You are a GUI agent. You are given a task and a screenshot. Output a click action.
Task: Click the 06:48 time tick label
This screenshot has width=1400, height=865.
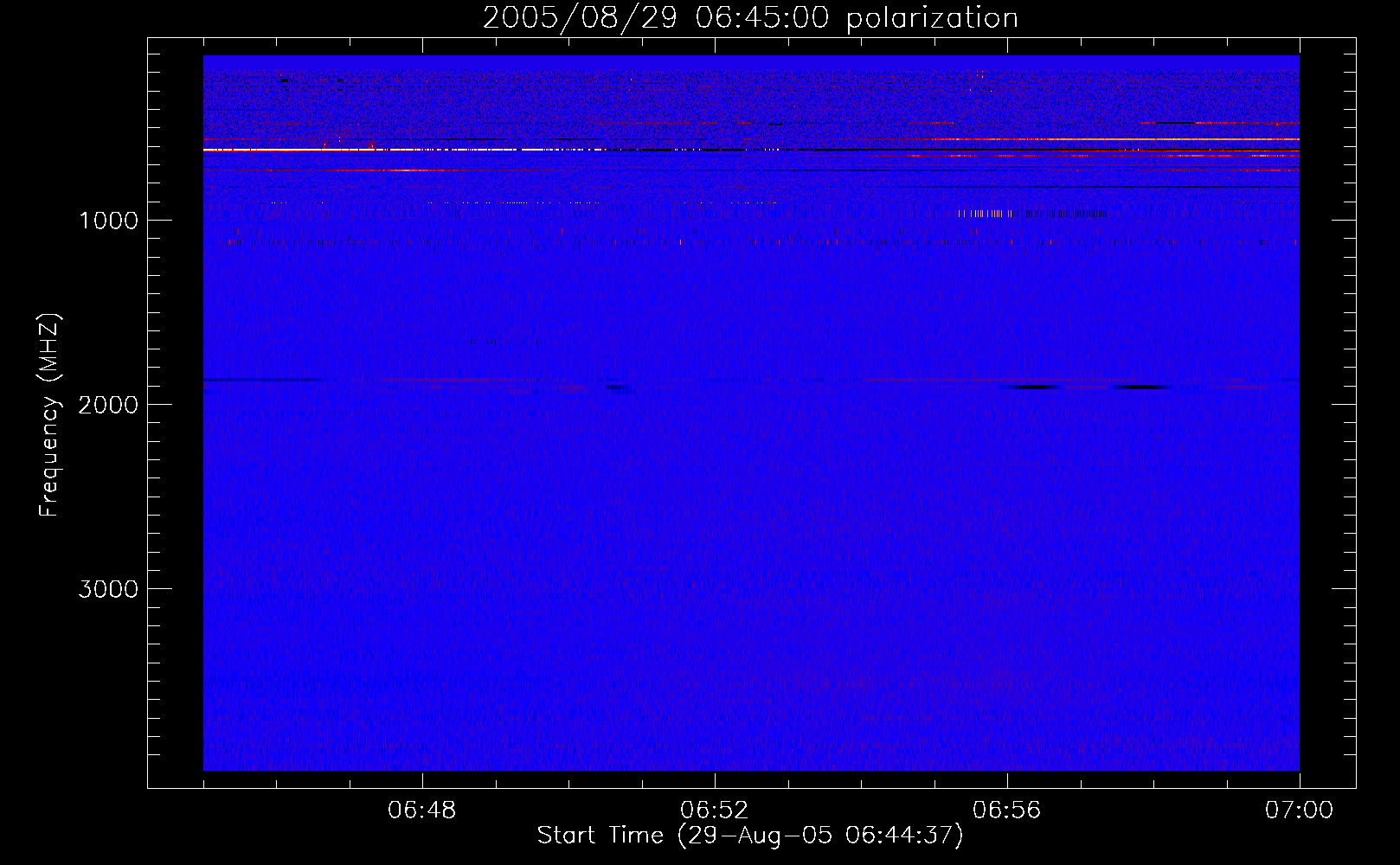[x=422, y=811]
